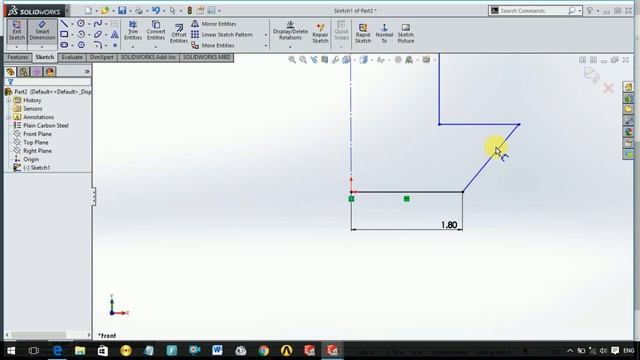This screenshot has height=360, width=640.
Task: Click the Undo icon
Action: (156, 11)
